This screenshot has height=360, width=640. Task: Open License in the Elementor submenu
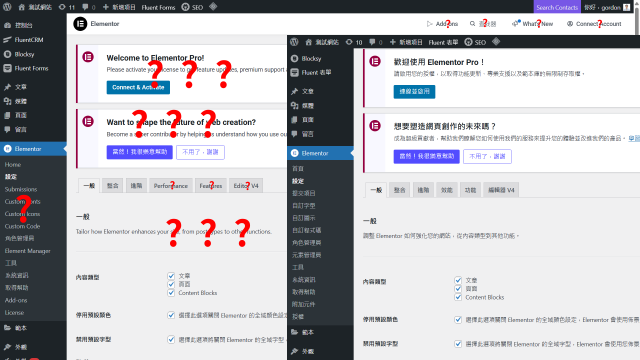[14, 313]
